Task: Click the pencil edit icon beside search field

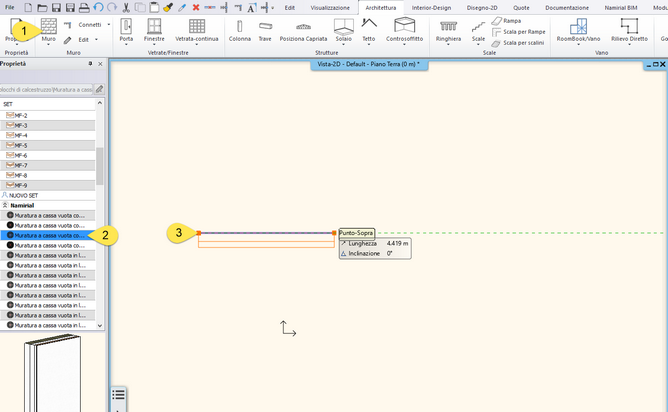Action: (x=99, y=89)
